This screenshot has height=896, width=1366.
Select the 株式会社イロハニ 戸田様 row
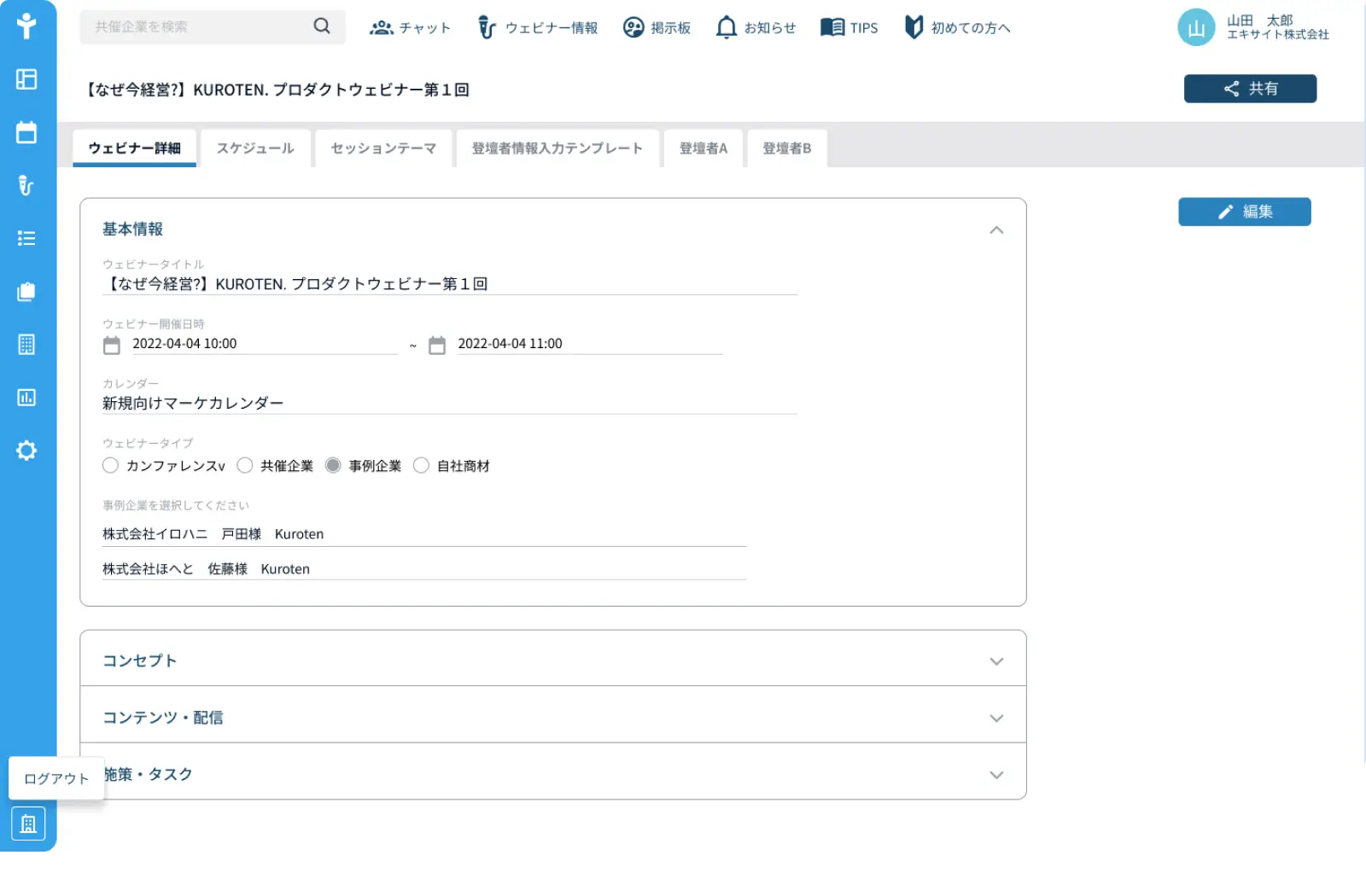click(424, 534)
